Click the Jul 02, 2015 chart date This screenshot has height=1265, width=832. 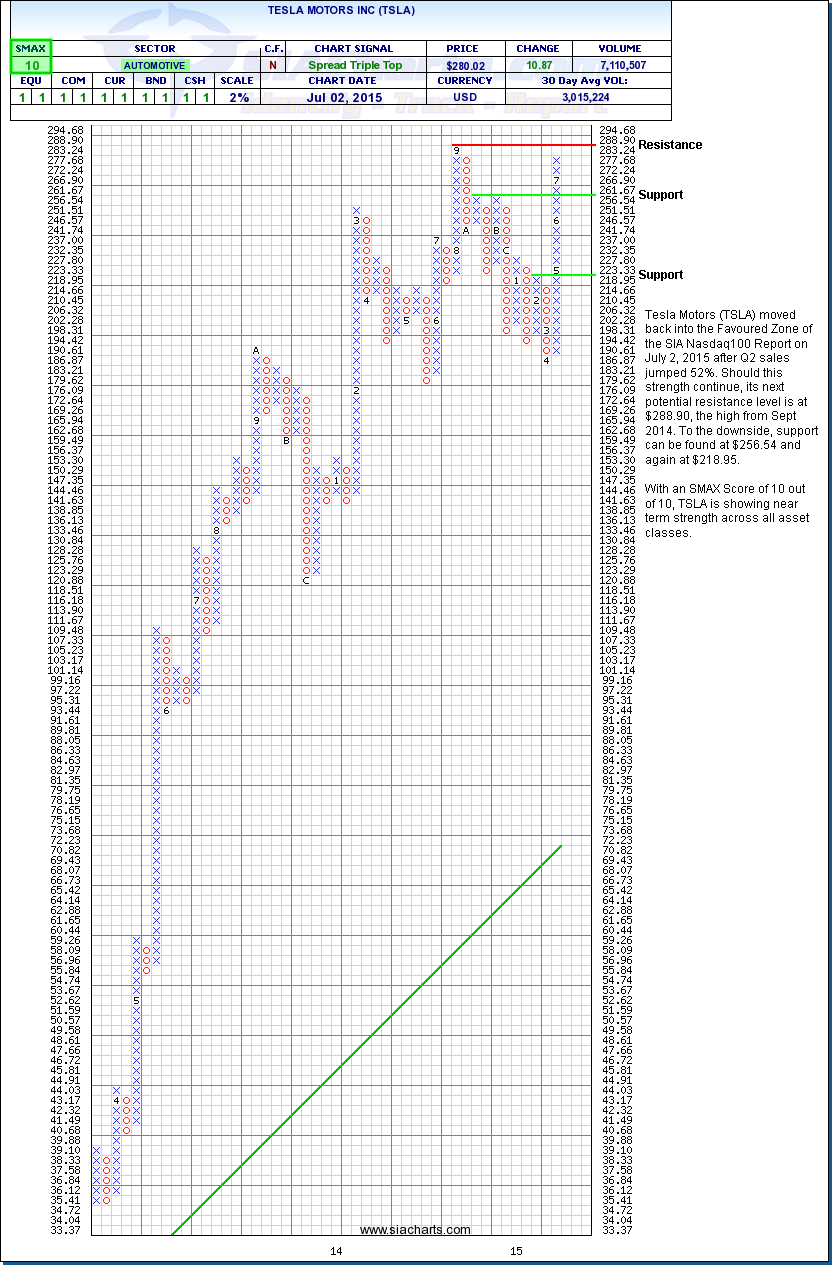353,97
